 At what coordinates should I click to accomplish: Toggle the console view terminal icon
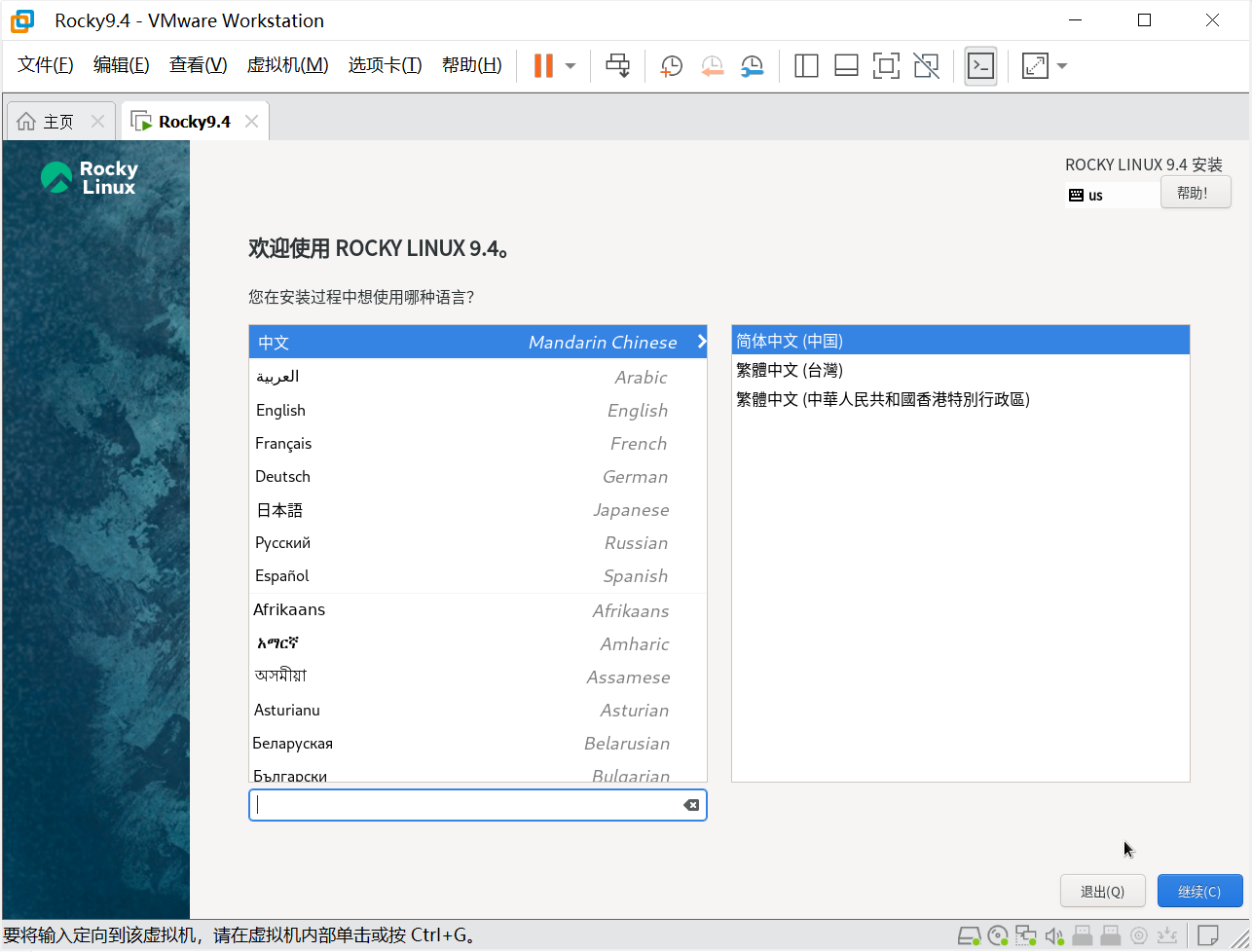pos(980,65)
